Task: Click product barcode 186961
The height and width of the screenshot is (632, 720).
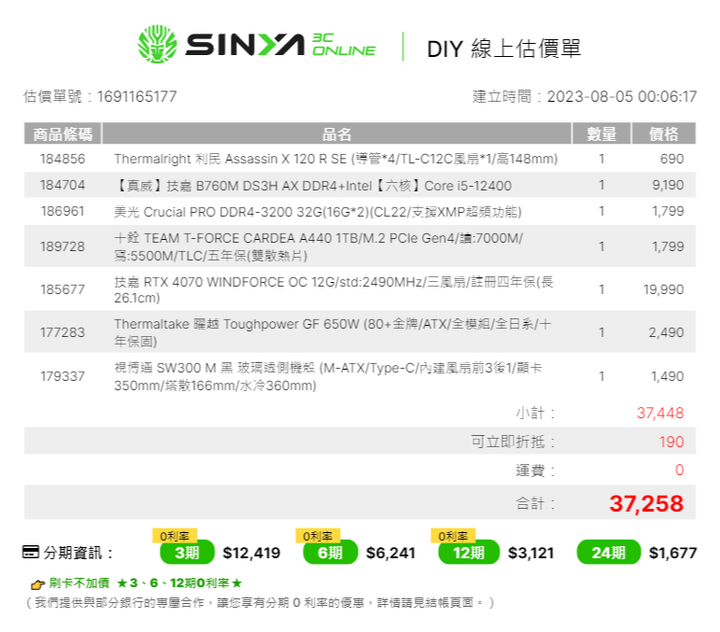Action: [62, 211]
